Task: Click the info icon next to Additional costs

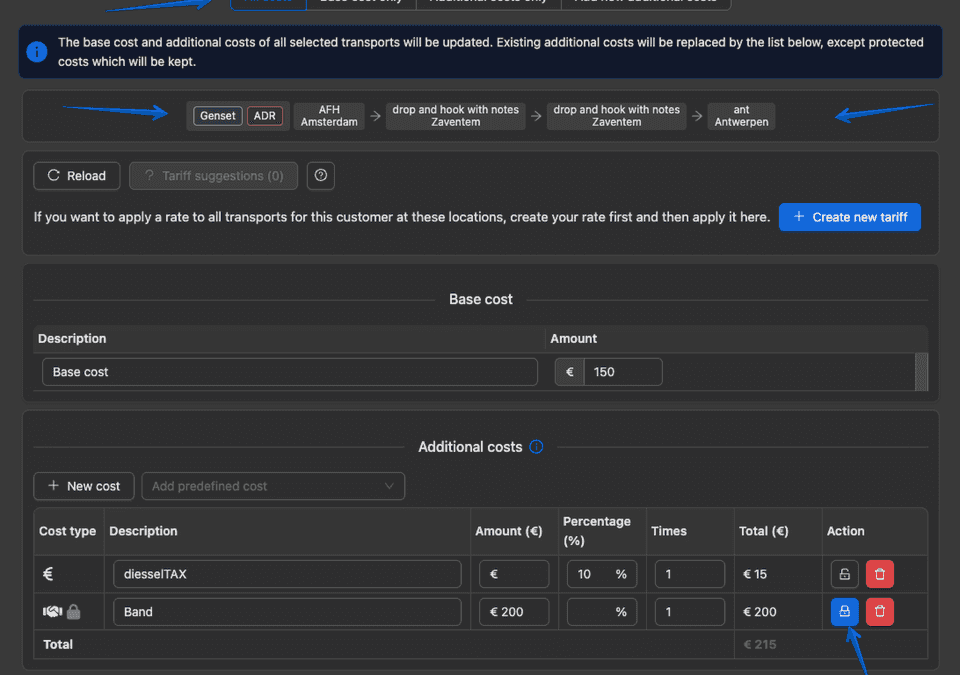Action: [x=536, y=447]
